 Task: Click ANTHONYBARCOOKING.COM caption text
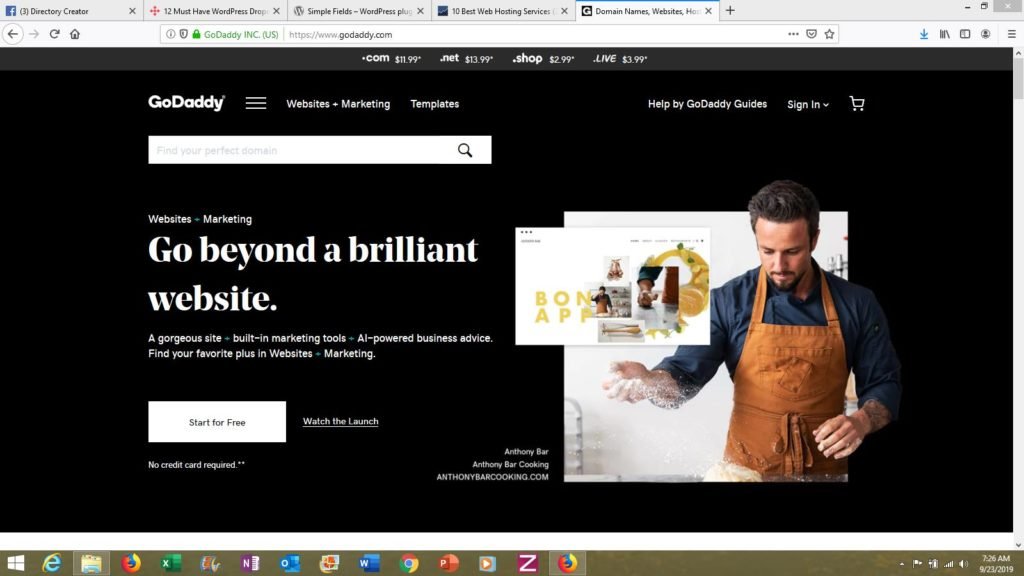492,477
